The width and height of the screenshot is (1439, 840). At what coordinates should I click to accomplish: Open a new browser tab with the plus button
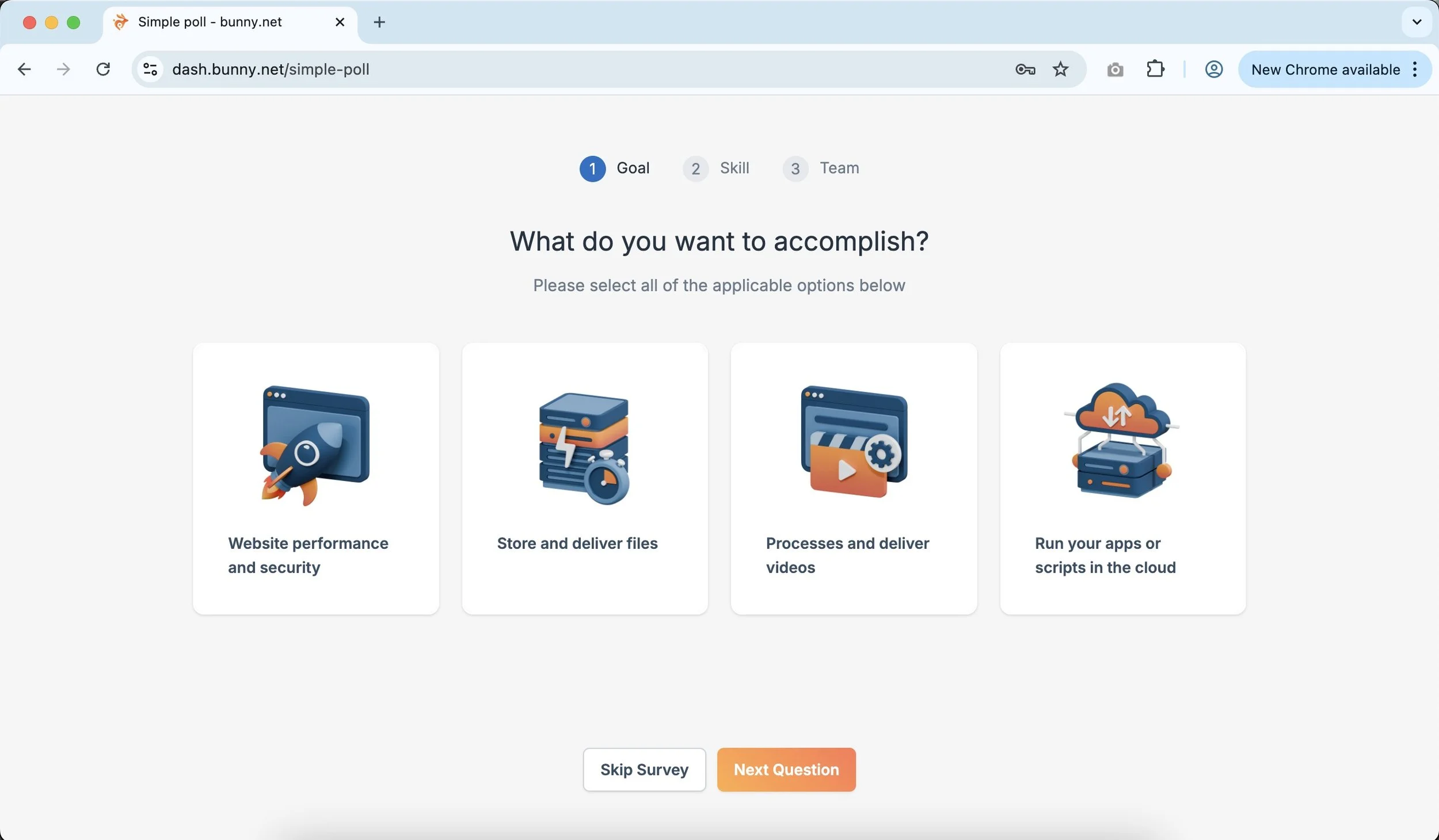pos(379,22)
